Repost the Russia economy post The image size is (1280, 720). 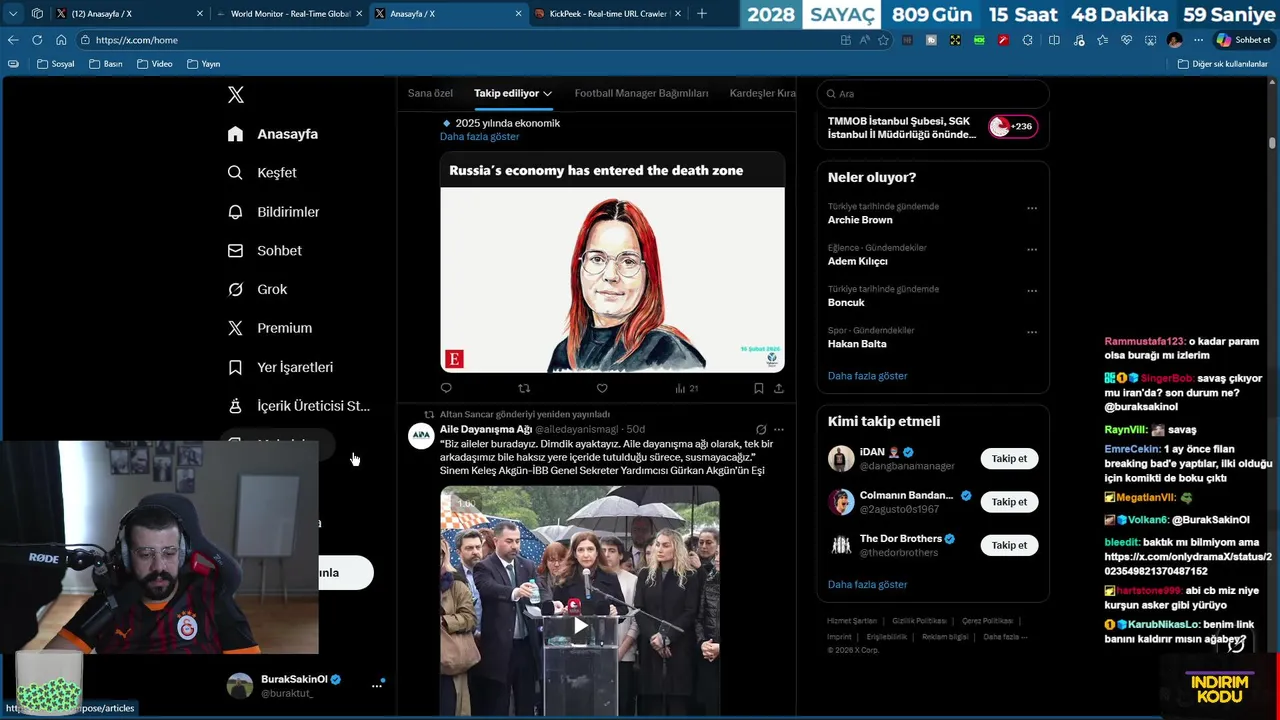pyautogui.click(x=524, y=388)
